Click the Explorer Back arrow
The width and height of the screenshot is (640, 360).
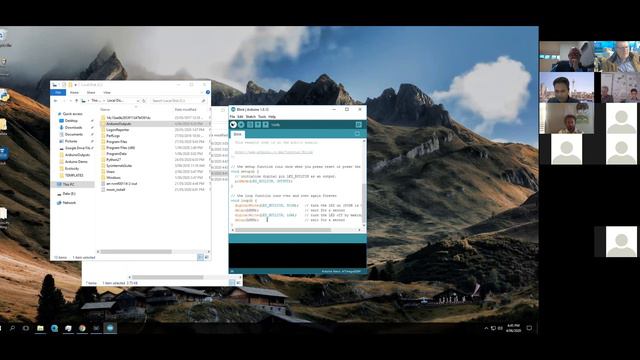click(x=56, y=100)
